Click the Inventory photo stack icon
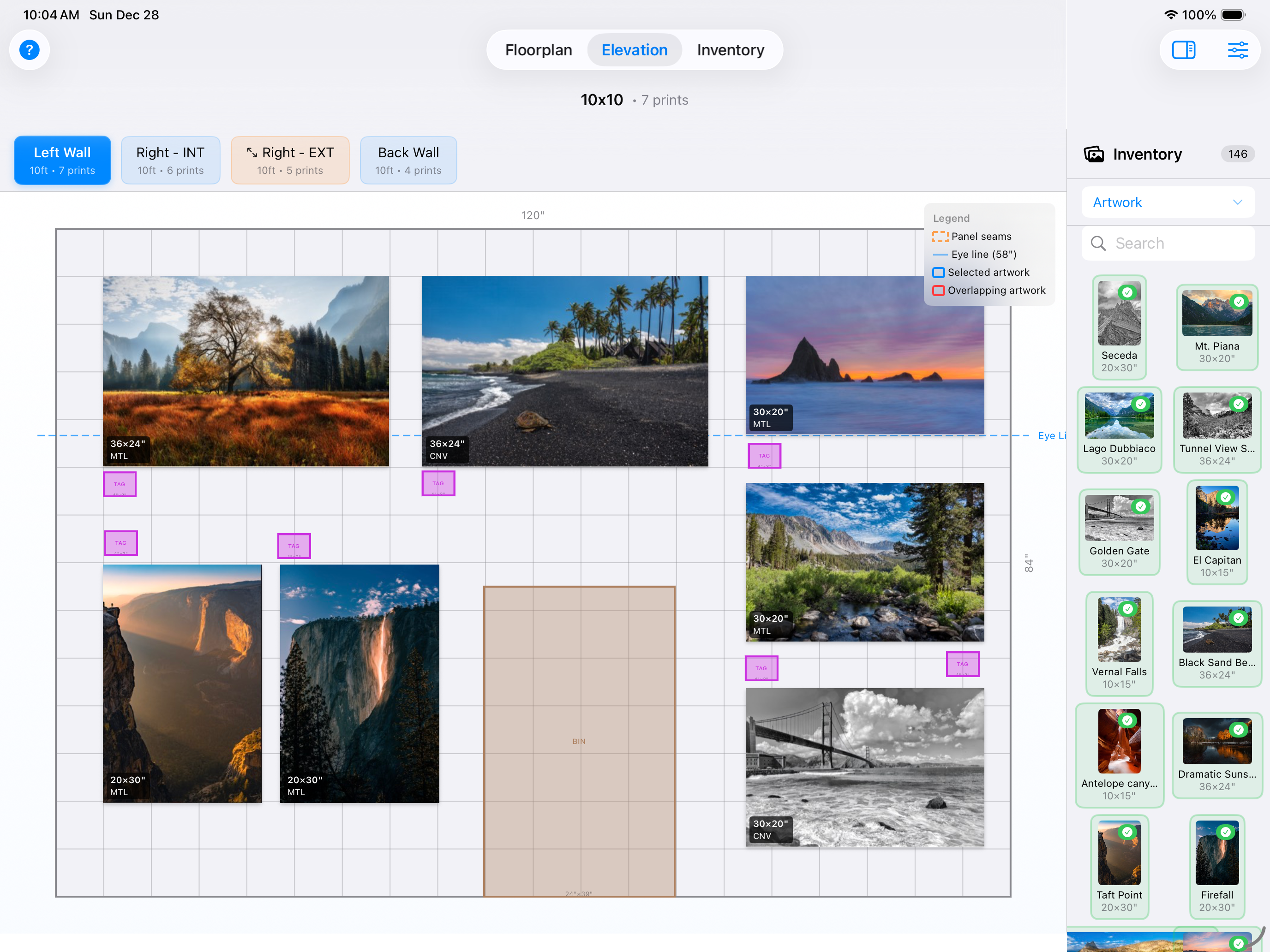1270x952 pixels. pyautogui.click(x=1094, y=154)
